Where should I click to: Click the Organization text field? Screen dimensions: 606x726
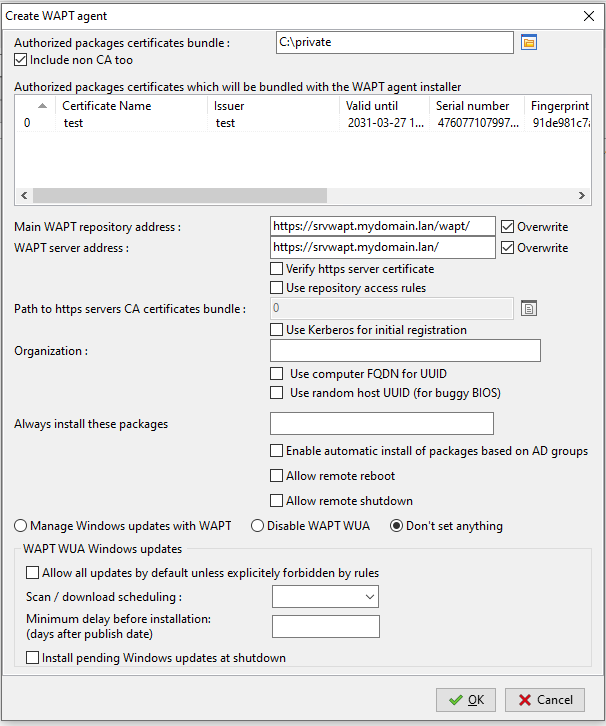coord(405,350)
